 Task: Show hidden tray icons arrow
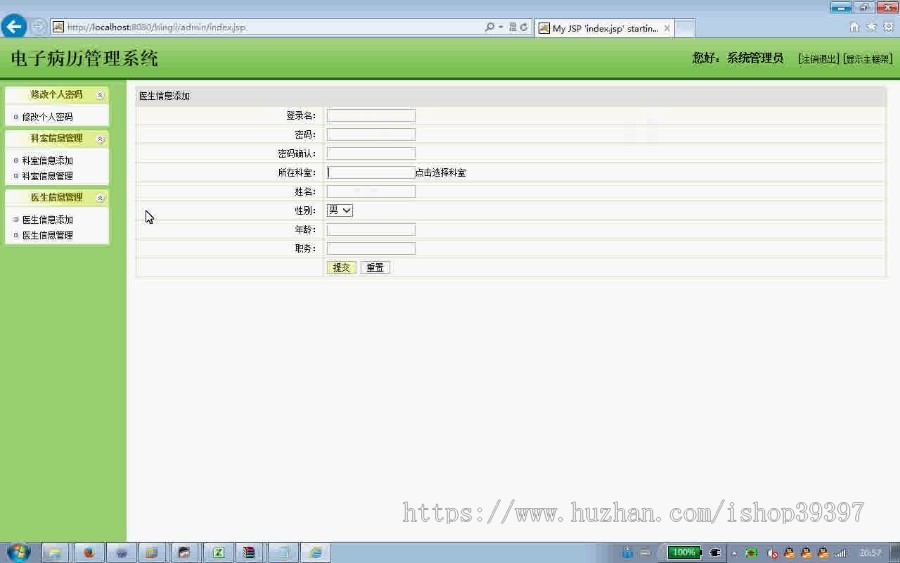734,553
